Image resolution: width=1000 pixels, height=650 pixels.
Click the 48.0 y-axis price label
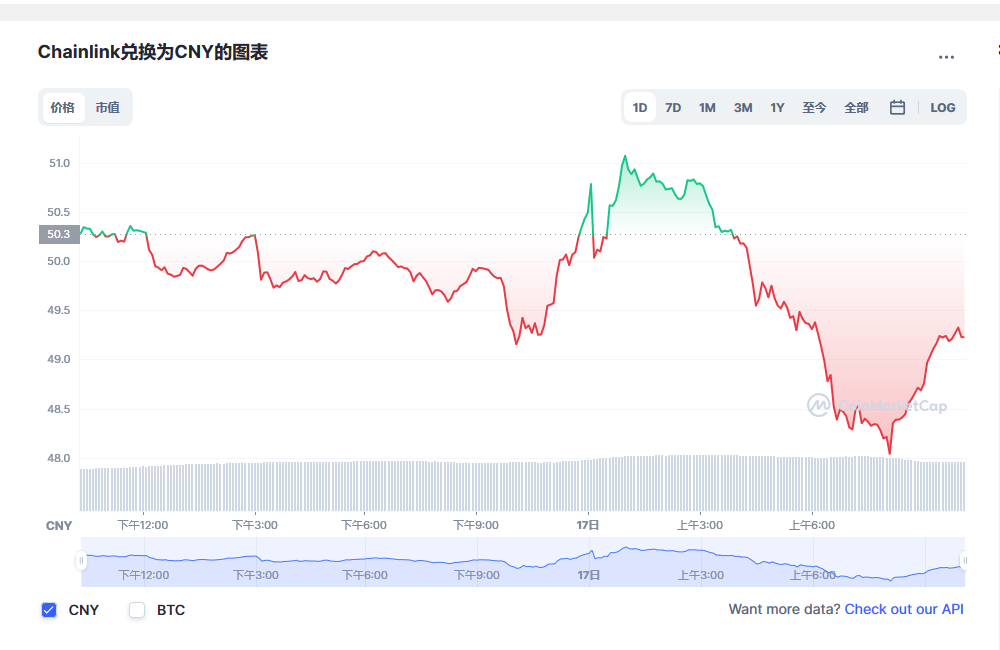click(x=59, y=458)
